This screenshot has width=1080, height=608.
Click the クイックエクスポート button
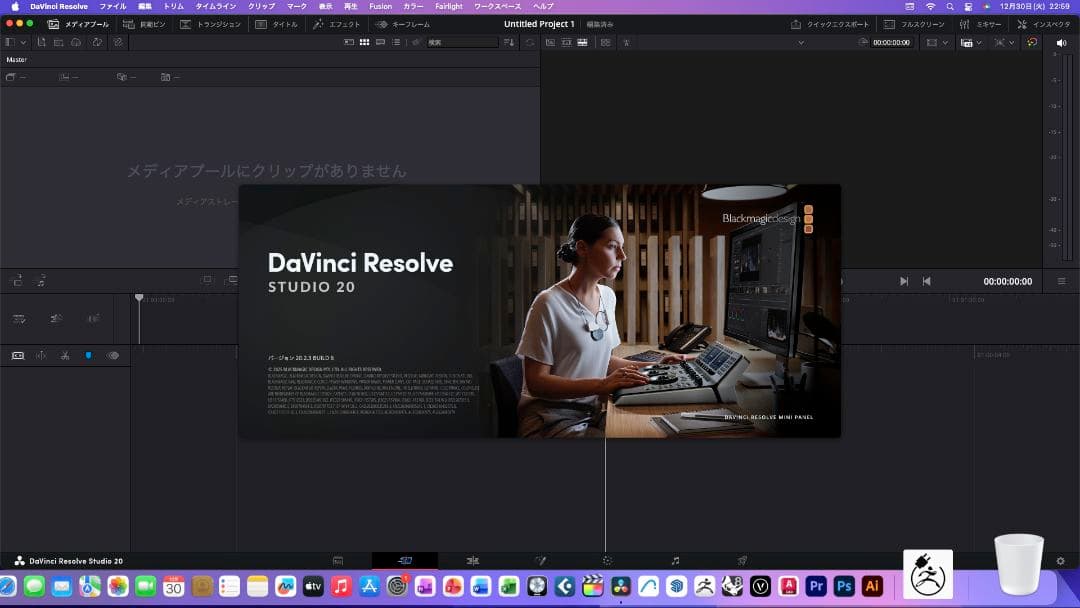[x=830, y=24]
